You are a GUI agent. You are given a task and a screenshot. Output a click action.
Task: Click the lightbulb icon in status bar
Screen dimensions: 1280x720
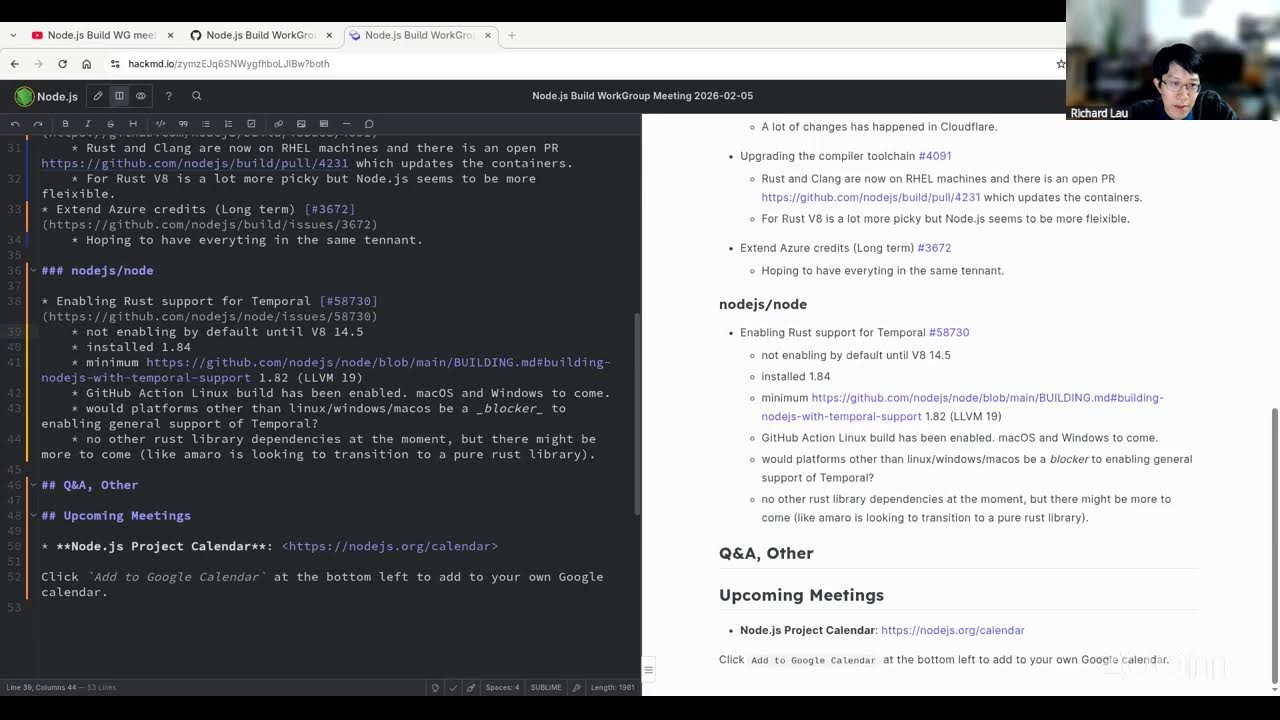(x=435, y=688)
